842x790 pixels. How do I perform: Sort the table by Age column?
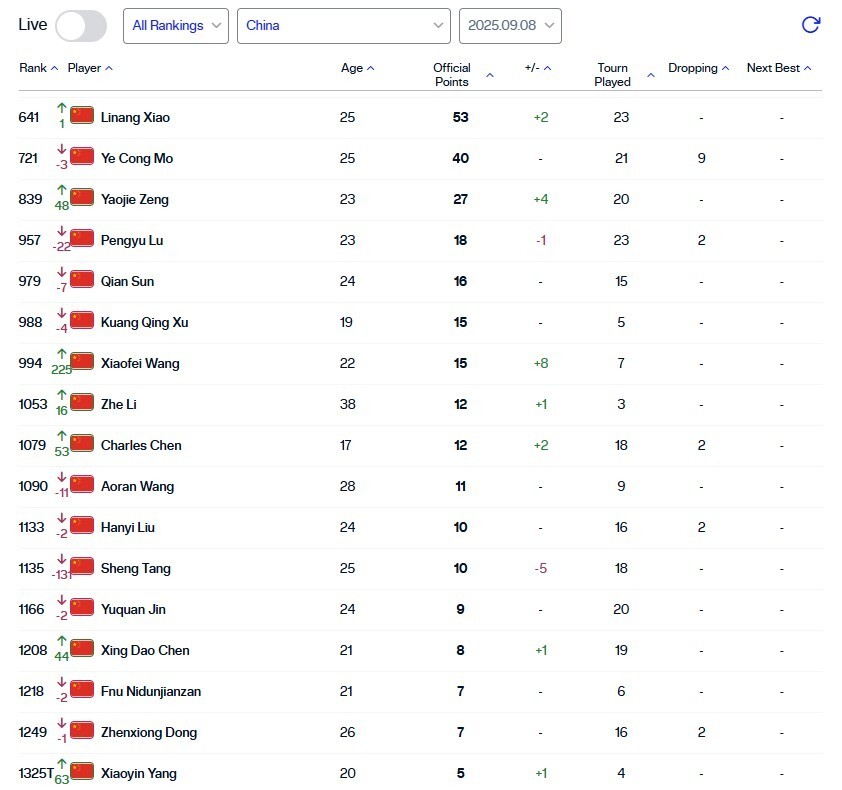[370, 68]
